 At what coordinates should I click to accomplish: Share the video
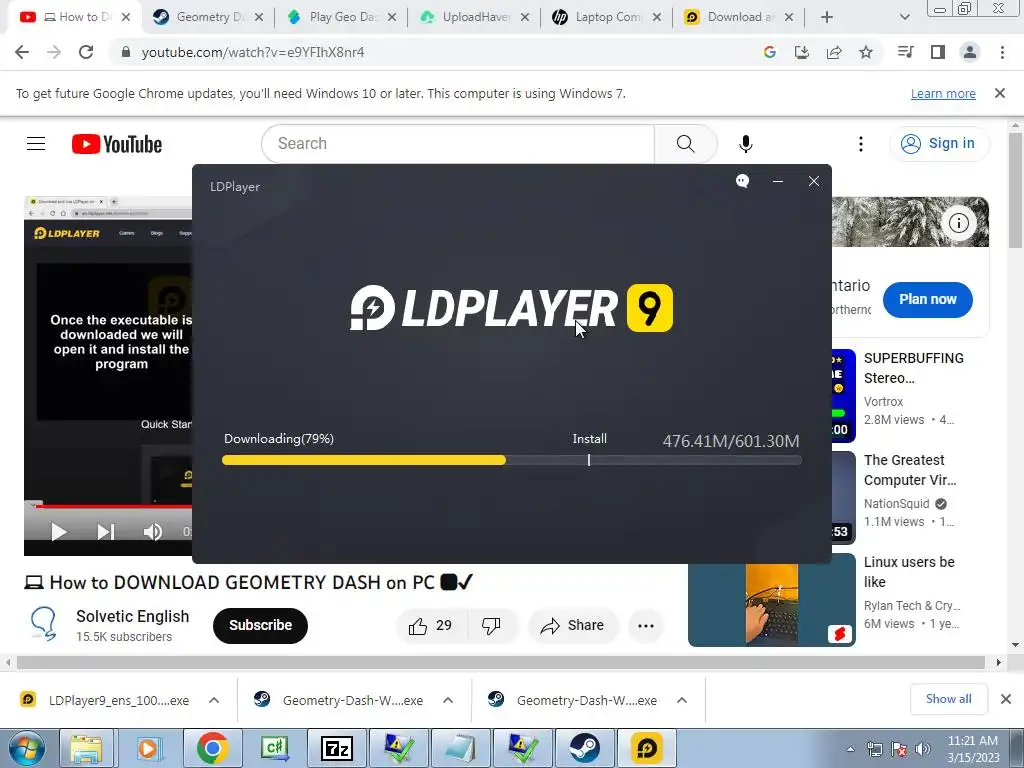(572, 626)
